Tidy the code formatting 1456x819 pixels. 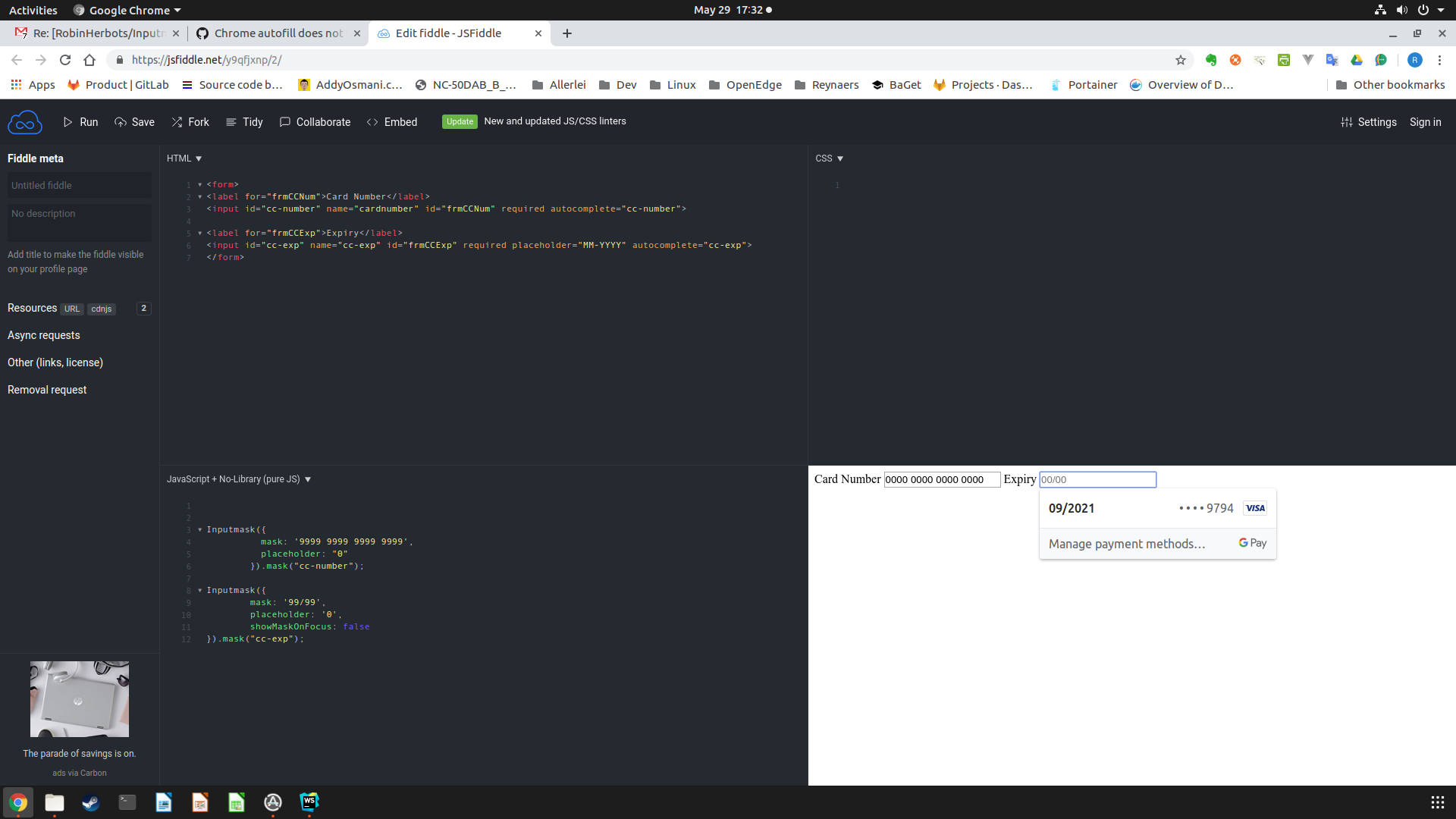pyautogui.click(x=244, y=121)
